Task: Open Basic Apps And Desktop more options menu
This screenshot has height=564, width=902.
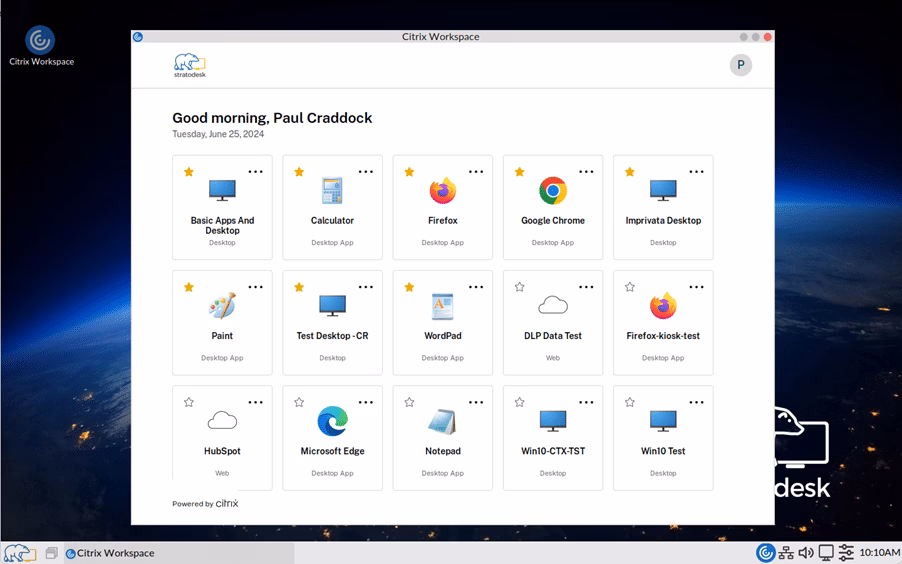Action: [255, 172]
